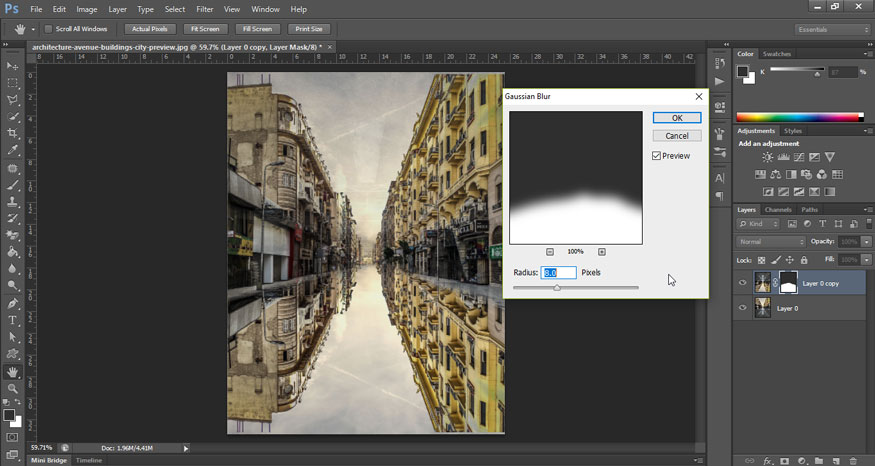The image size is (875, 466).
Task: Zoom in the Gaussian Blur preview
Action: coord(602,252)
